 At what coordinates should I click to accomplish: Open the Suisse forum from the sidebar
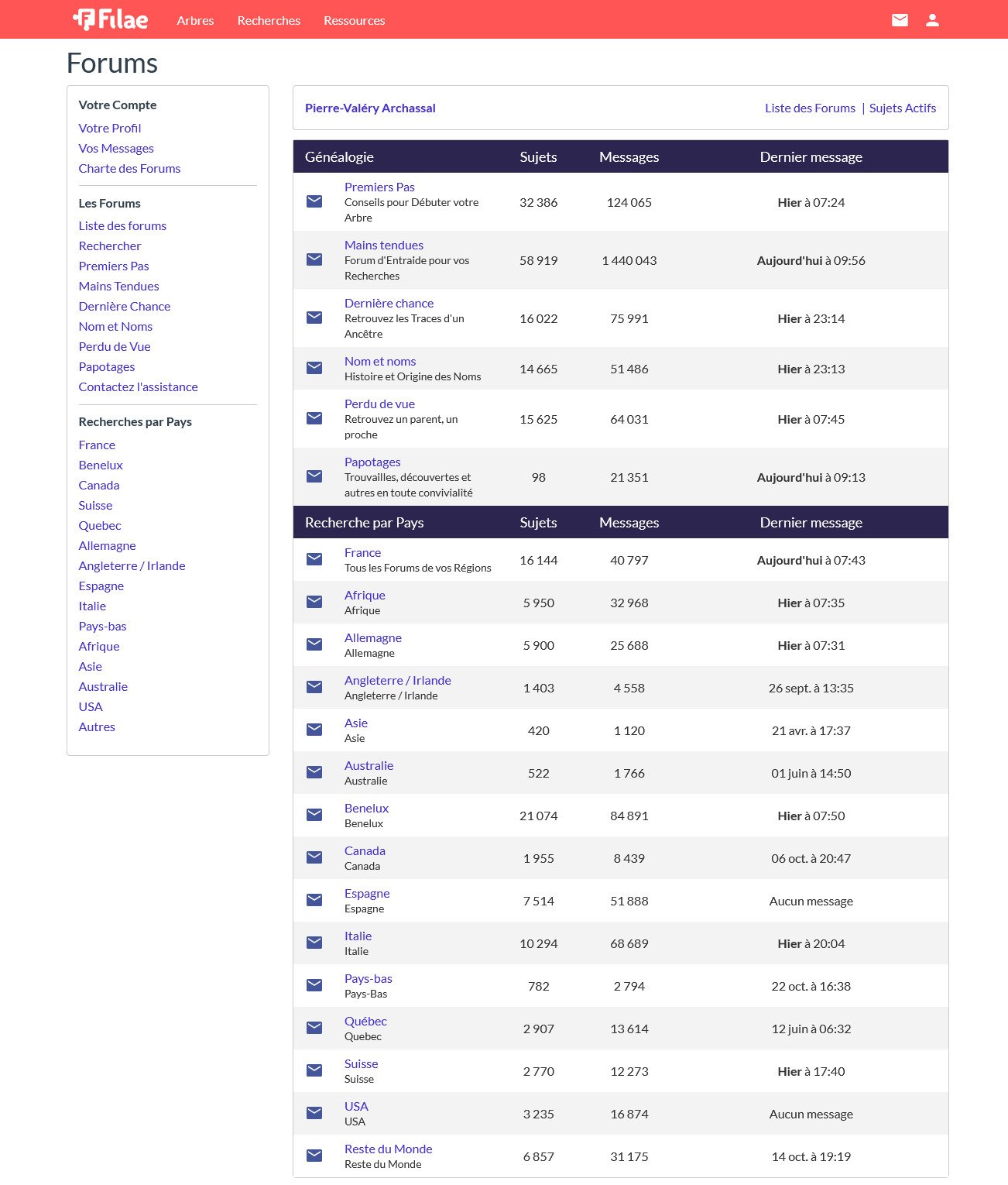[95, 505]
